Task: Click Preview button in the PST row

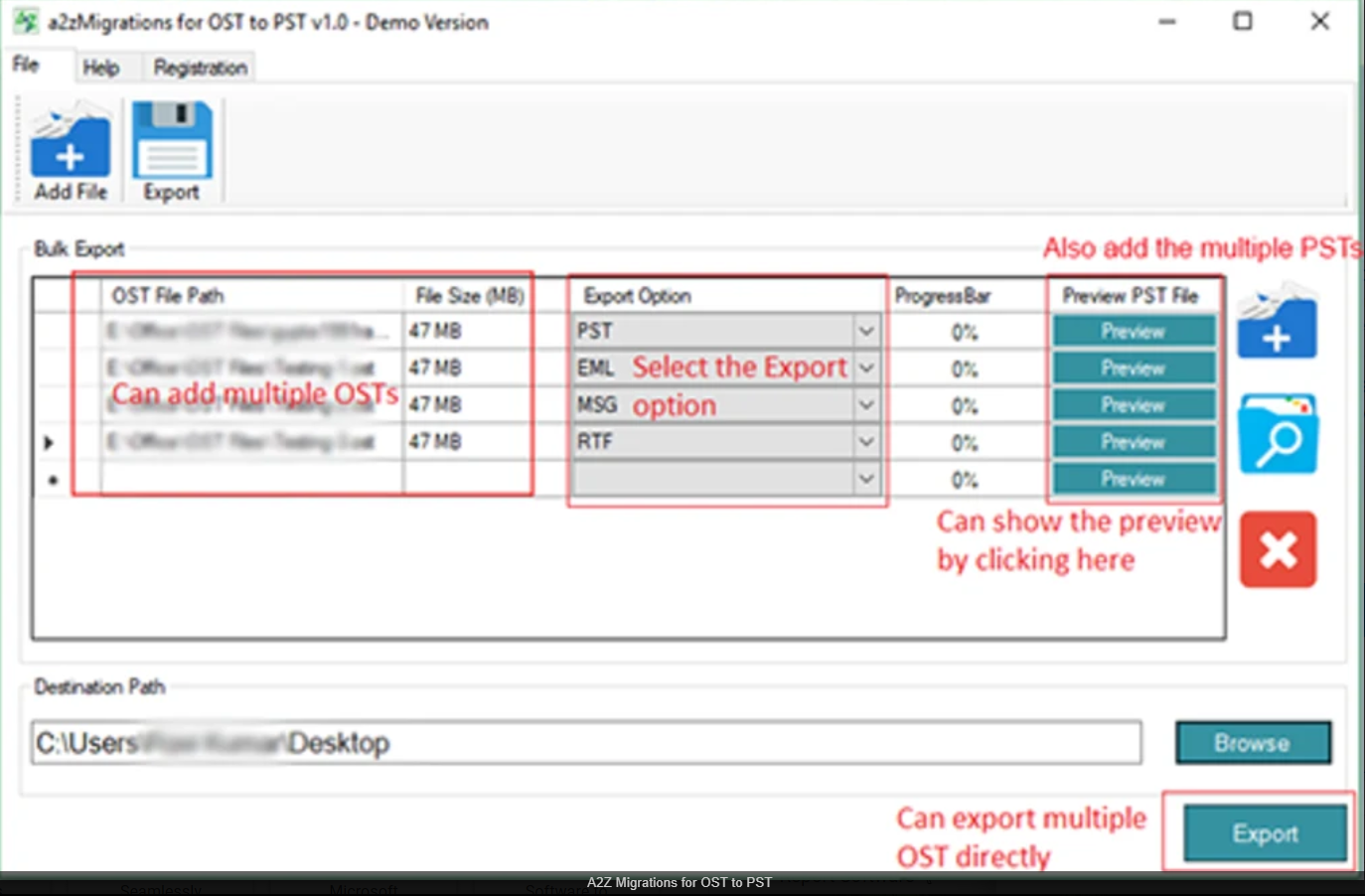Action: (1134, 331)
